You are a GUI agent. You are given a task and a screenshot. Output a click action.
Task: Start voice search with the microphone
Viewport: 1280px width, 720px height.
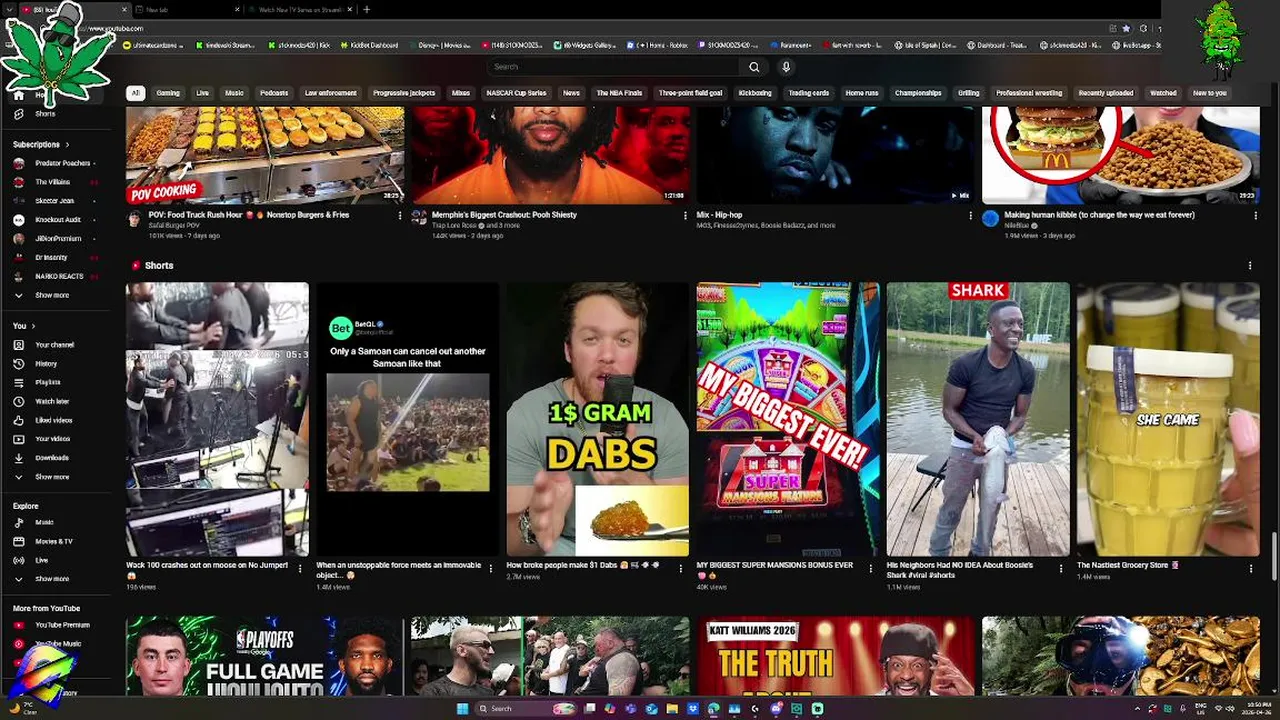coord(786,67)
